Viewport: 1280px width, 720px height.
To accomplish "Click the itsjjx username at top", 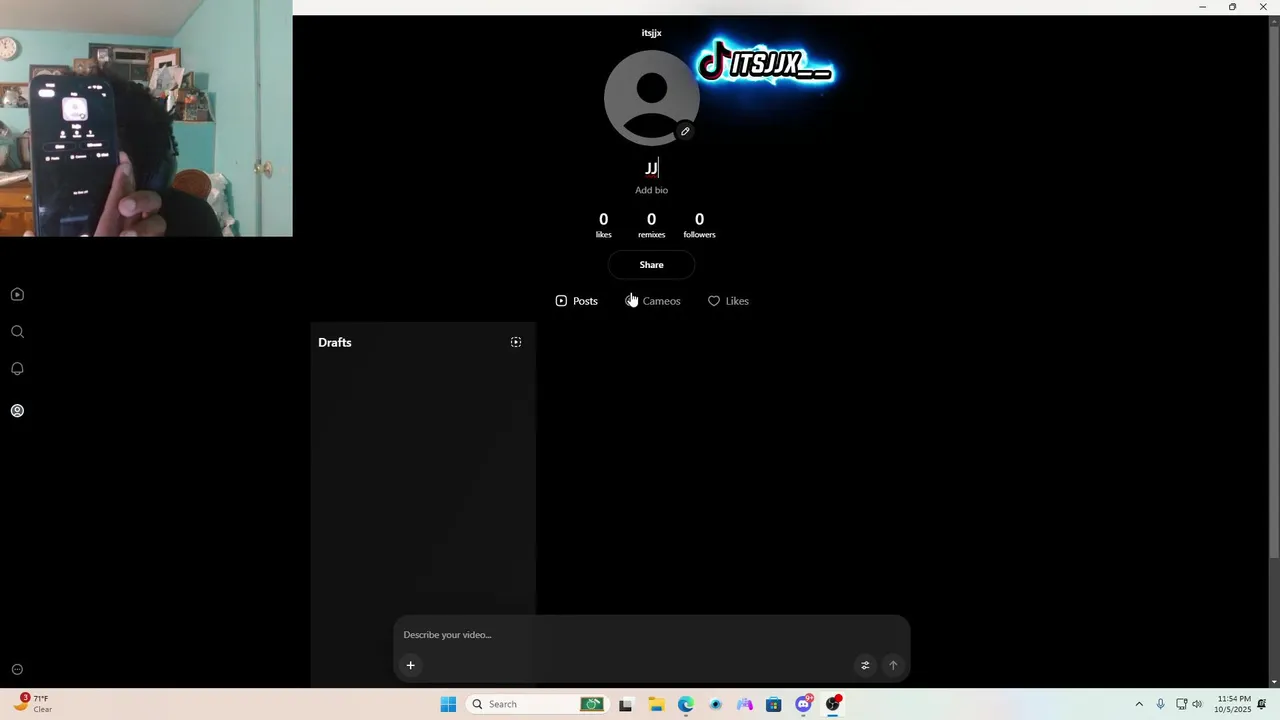I will pyautogui.click(x=651, y=33).
